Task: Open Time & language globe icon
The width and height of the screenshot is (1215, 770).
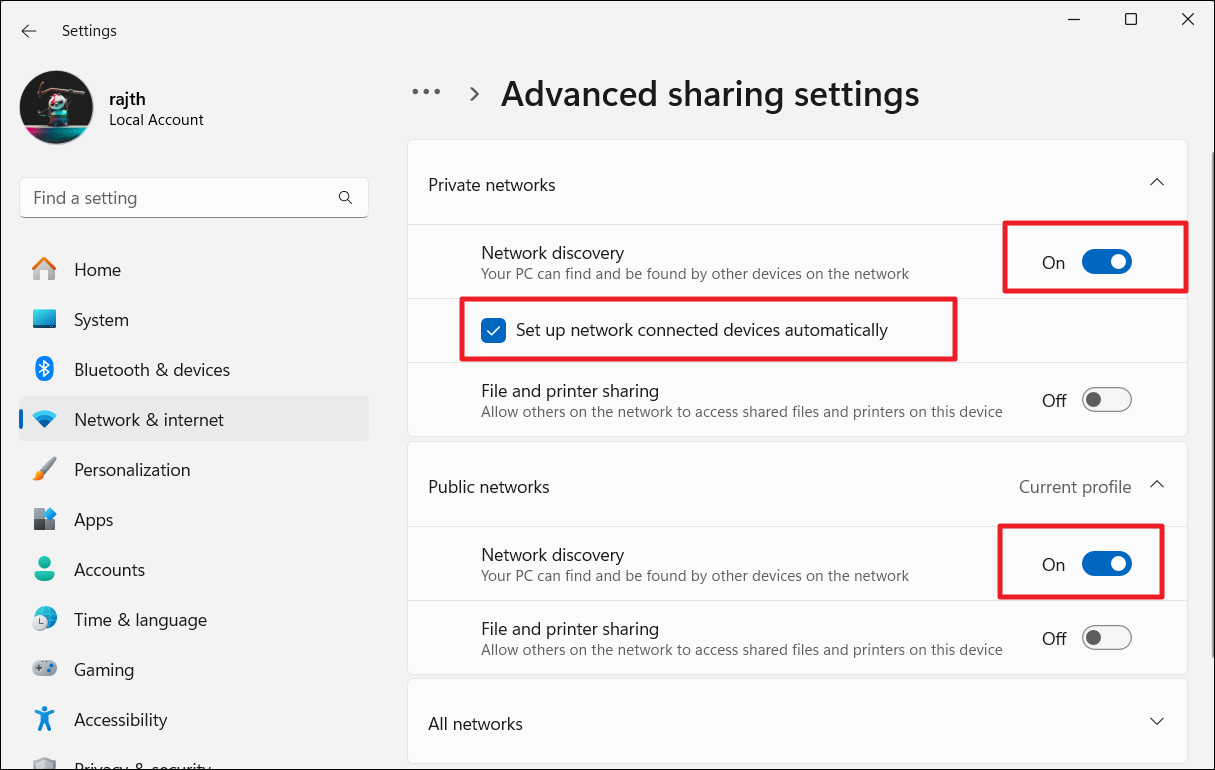Action: pyautogui.click(x=44, y=620)
